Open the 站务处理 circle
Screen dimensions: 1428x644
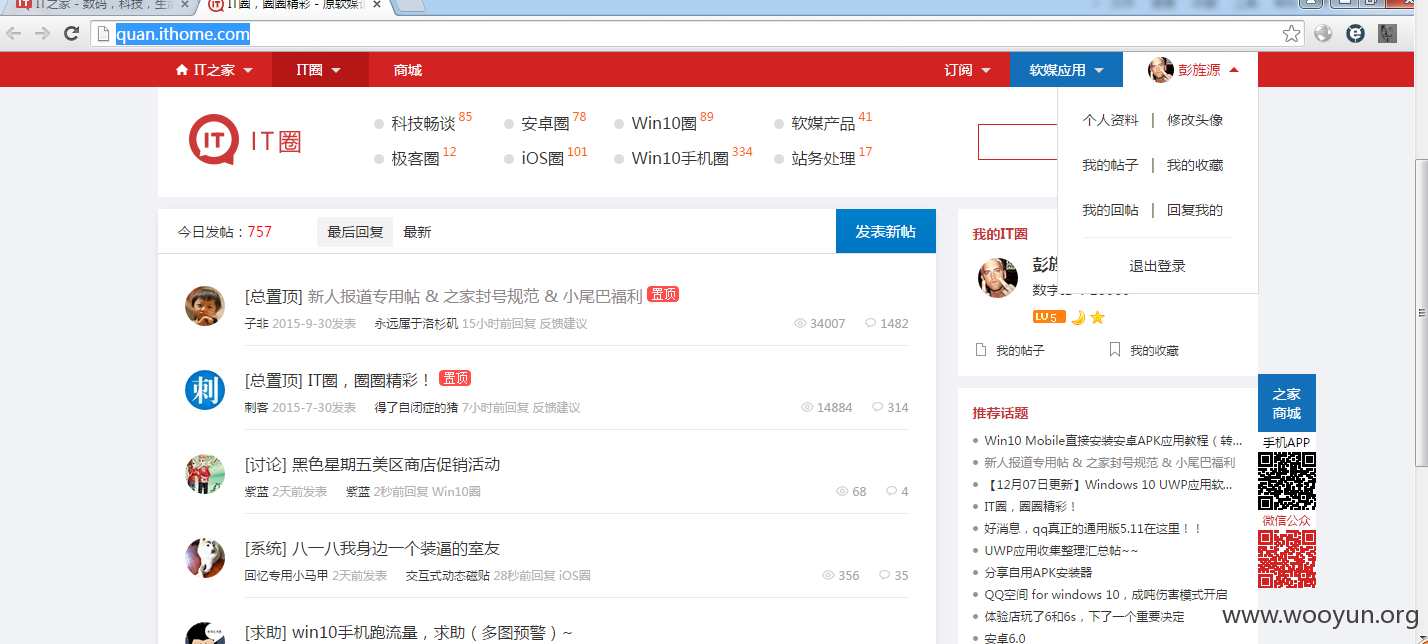823,158
